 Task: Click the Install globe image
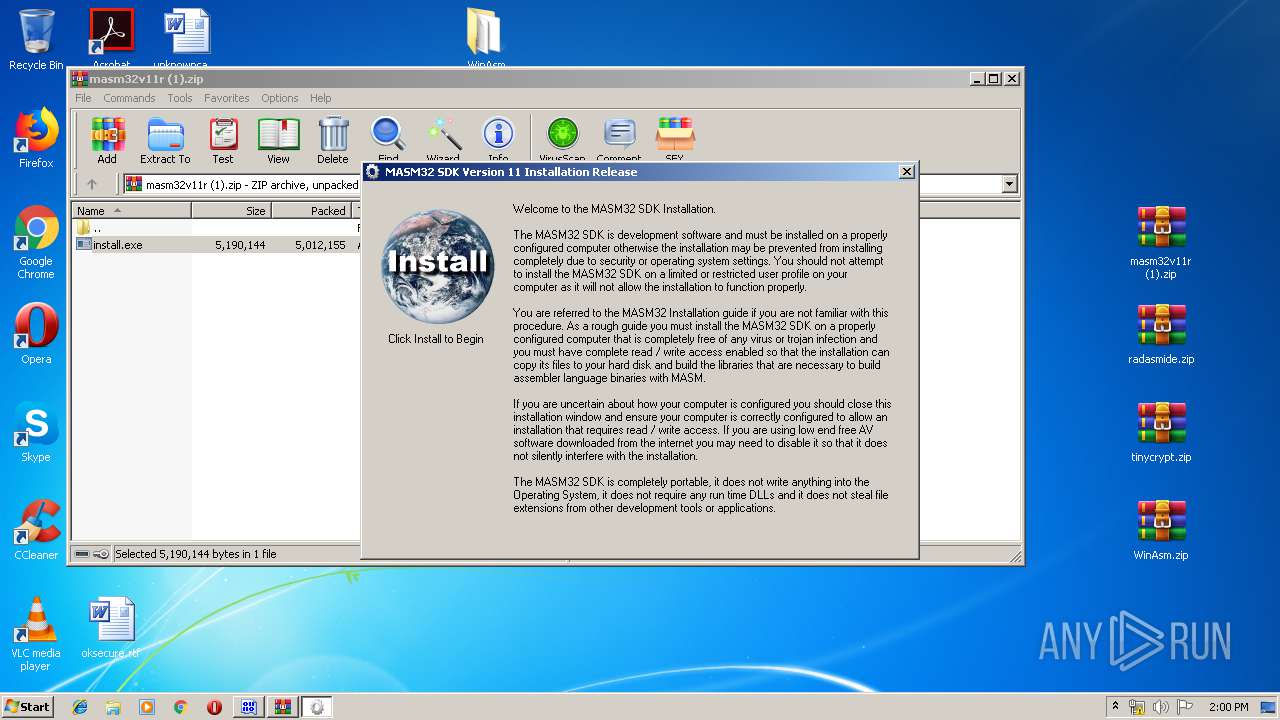[438, 266]
